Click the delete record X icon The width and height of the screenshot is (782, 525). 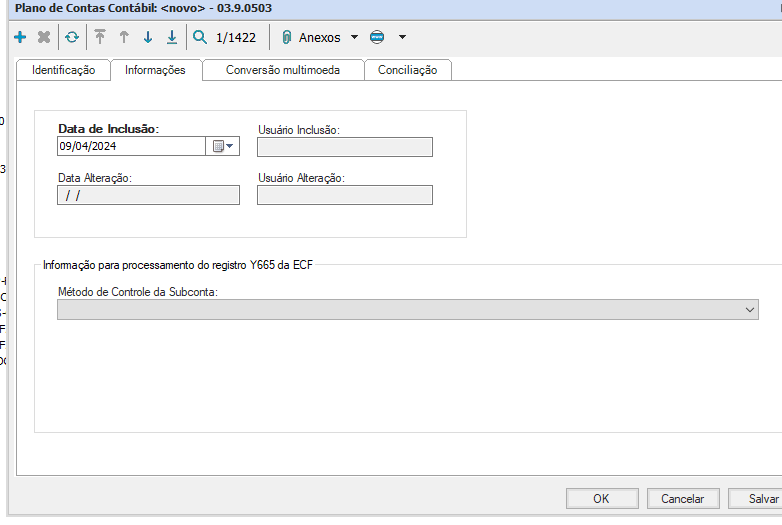[x=44, y=37]
